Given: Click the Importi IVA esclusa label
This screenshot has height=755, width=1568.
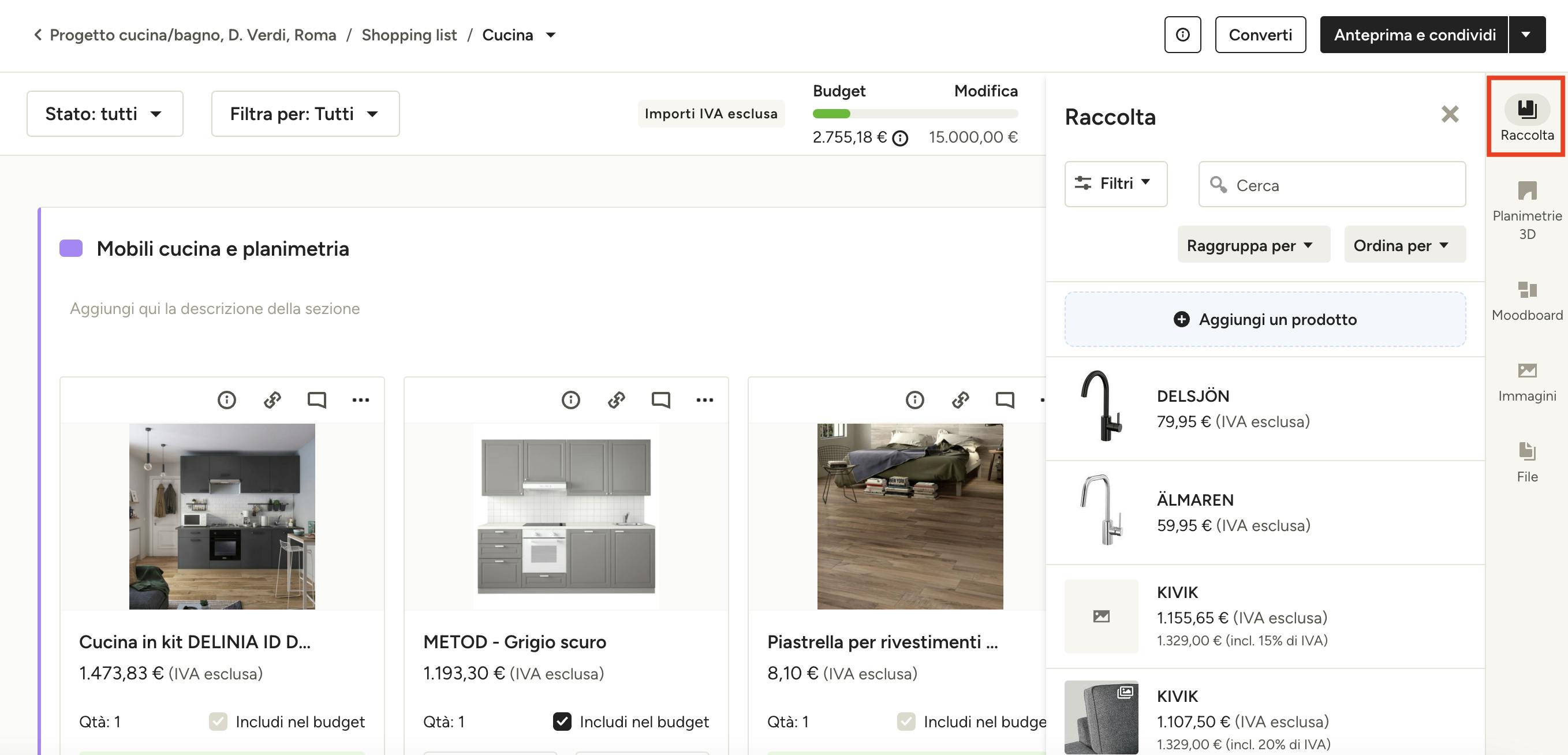Looking at the screenshot, I should tap(711, 114).
